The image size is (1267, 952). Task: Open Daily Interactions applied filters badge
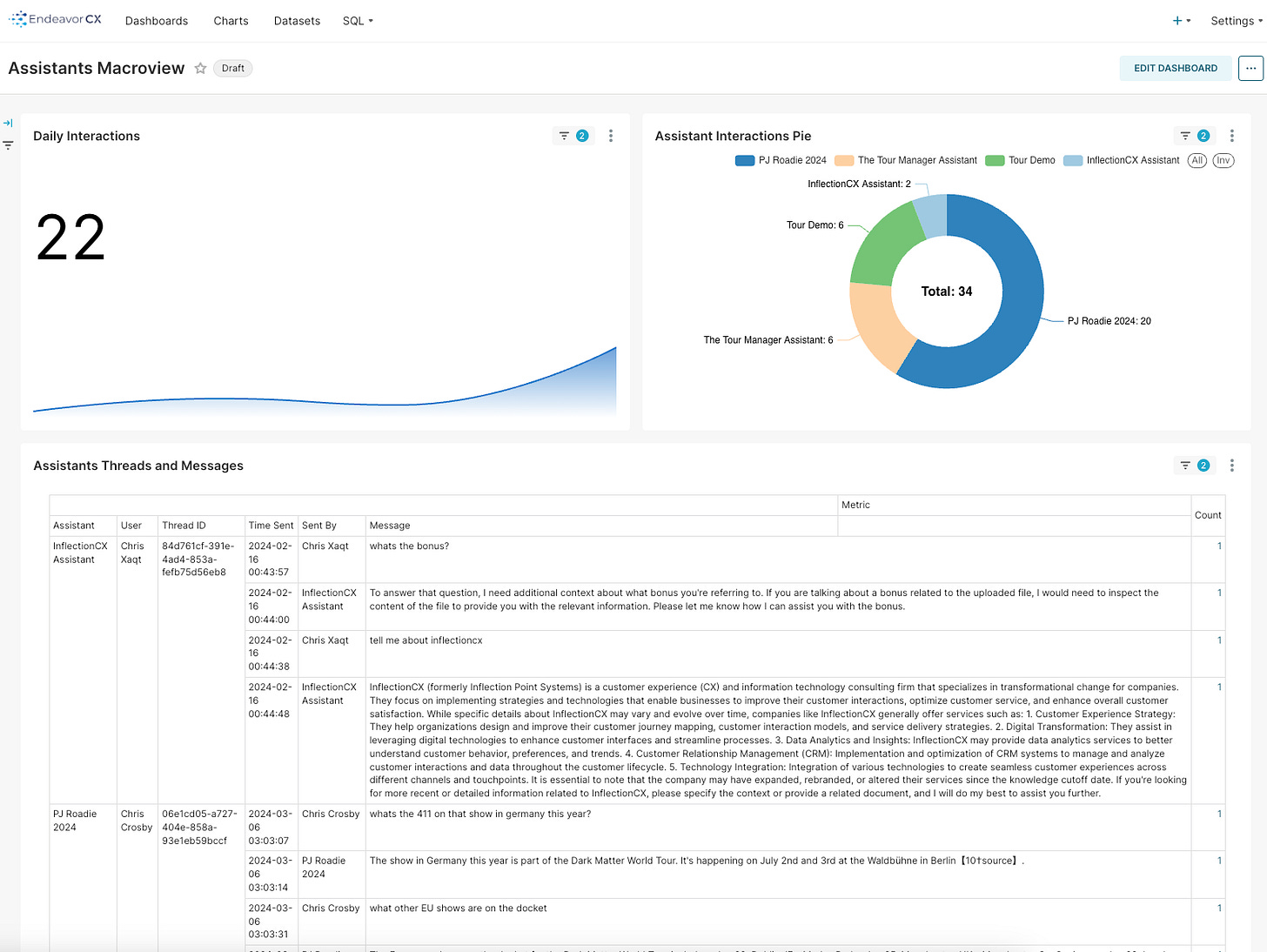coord(573,136)
